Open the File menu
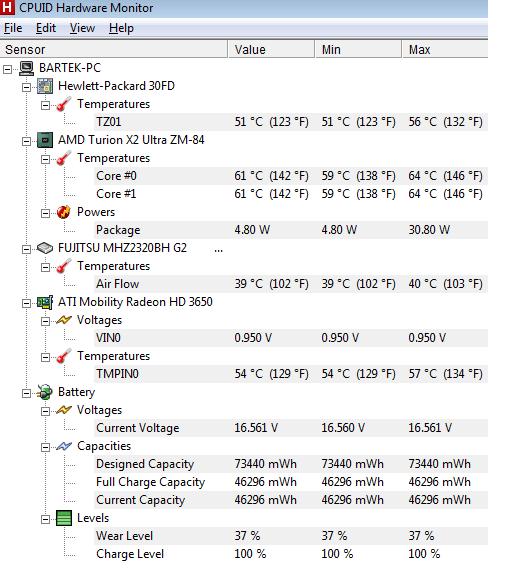Image resolution: width=514 pixels, height=577 pixels. coord(13,28)
